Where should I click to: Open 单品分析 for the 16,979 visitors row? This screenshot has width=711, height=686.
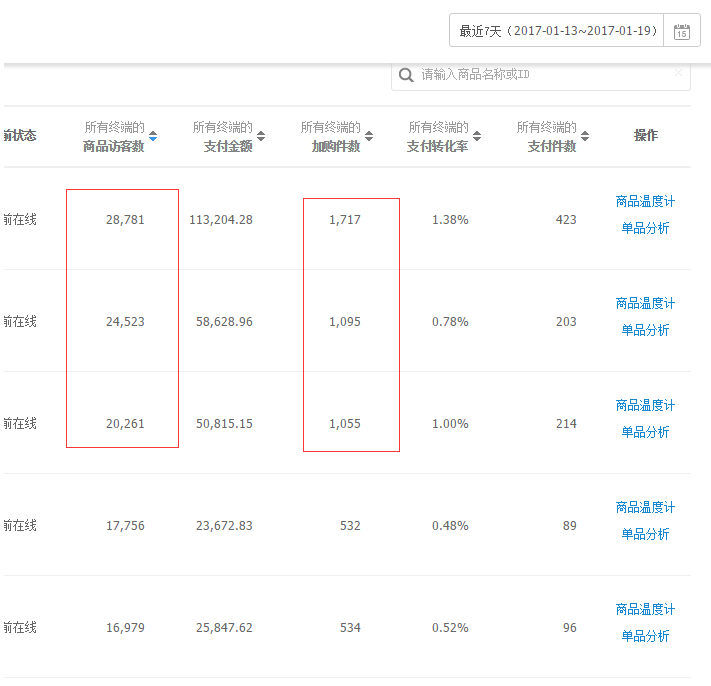tap(645, 636)
